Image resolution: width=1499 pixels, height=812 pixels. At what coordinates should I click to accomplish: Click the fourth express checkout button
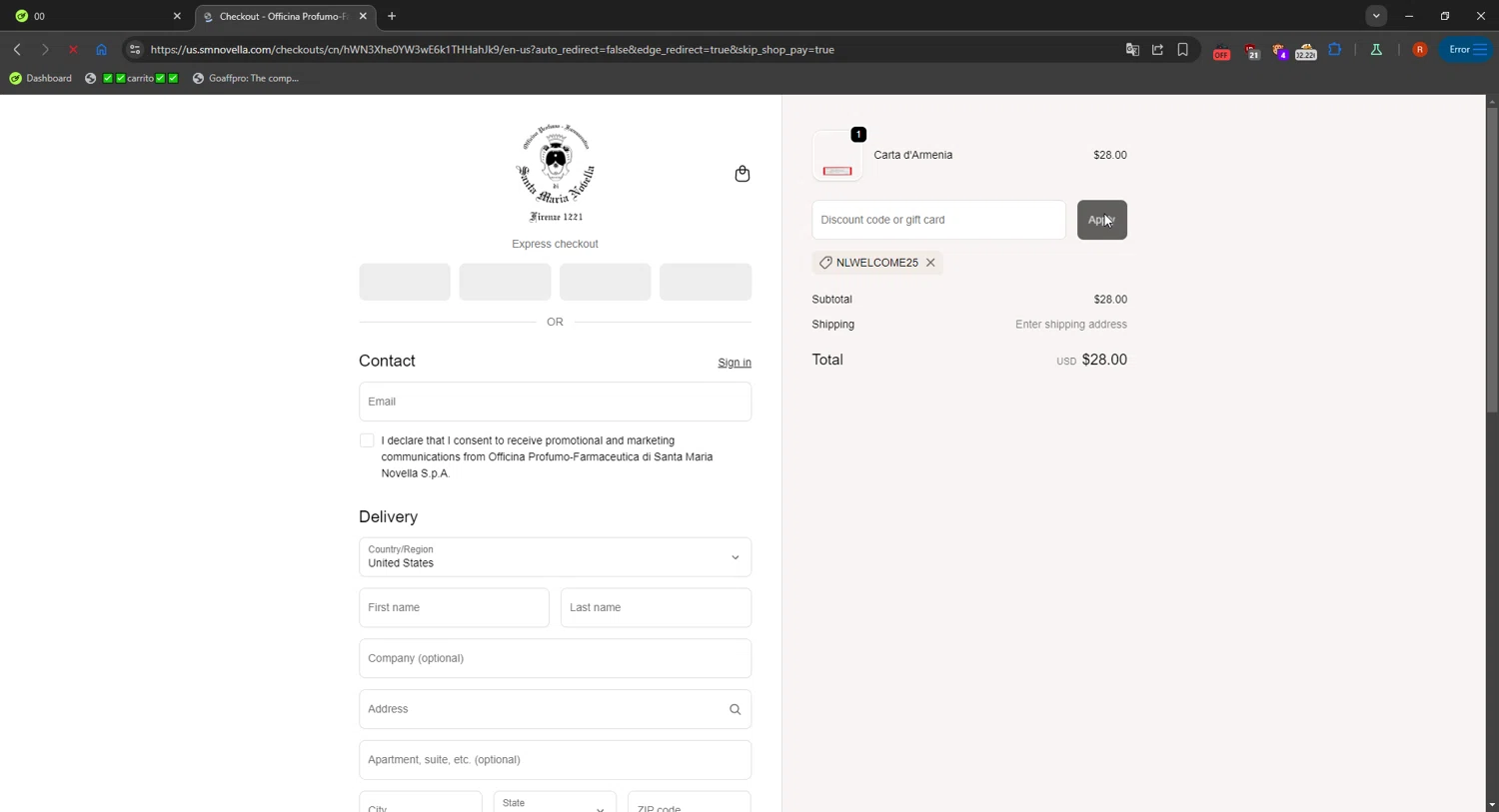tap(706, 282)
